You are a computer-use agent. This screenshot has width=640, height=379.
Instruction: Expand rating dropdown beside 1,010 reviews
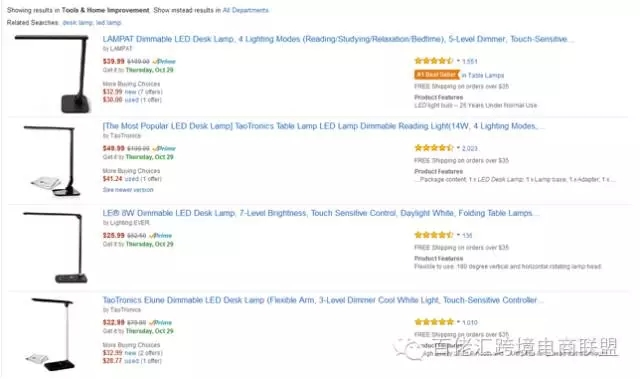click(x=458, y=322)
